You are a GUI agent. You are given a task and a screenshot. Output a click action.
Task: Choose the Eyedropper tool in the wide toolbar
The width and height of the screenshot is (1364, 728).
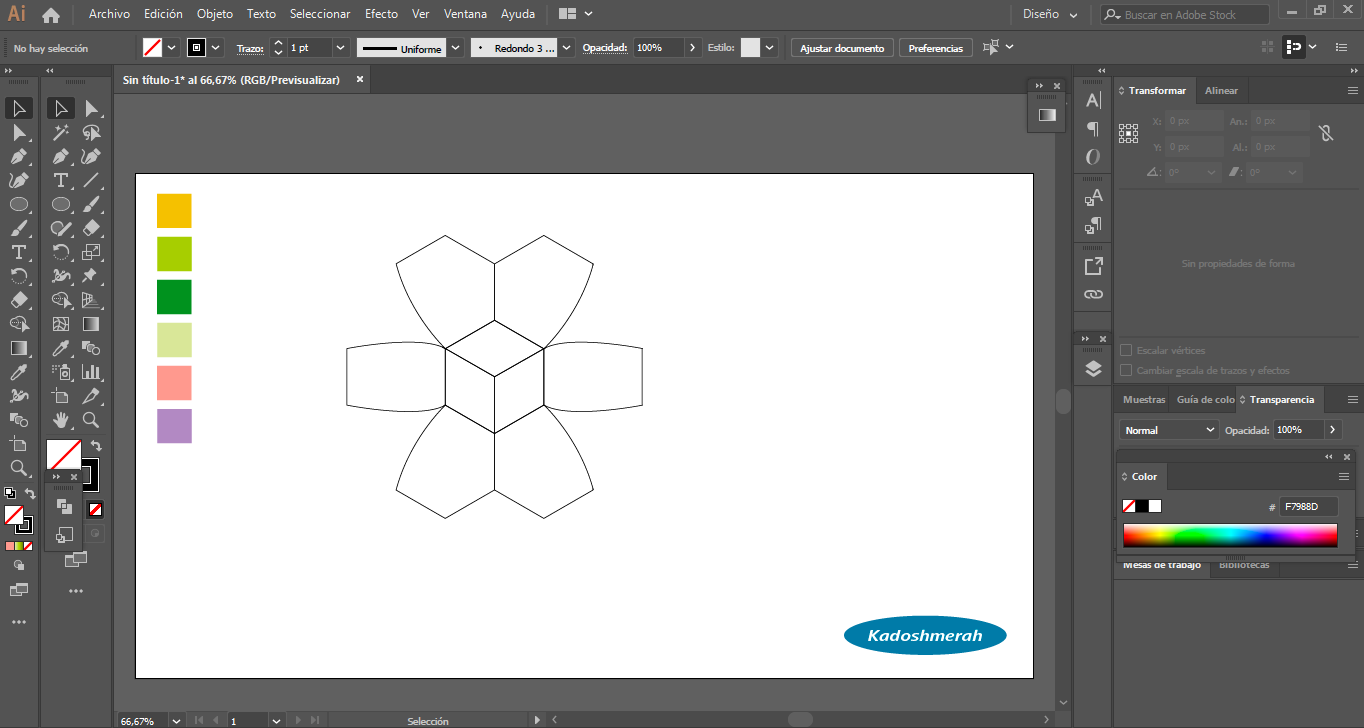click(x=61, y=348)
